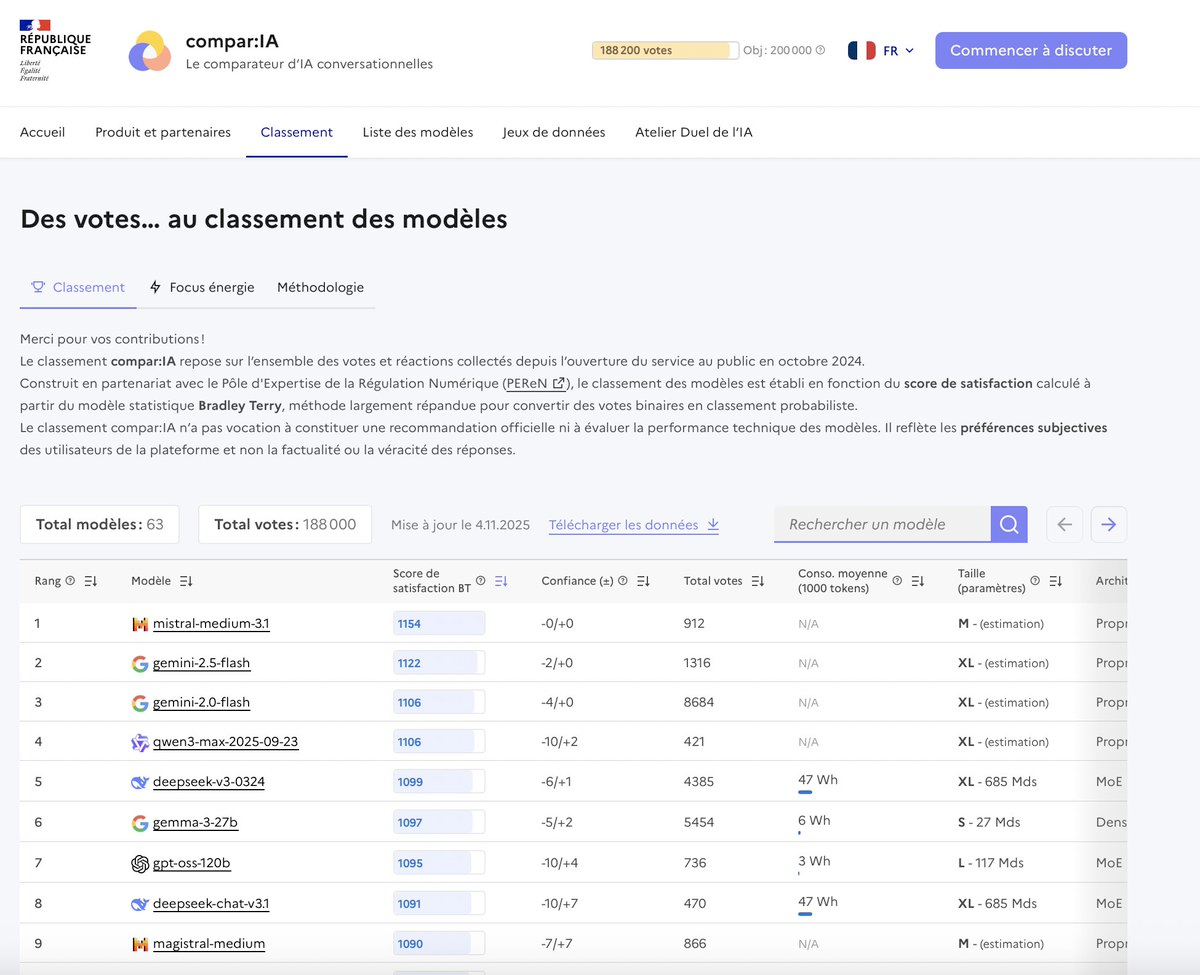The width and height of the screenshot is (1200, 975).
Task: Sort by Modèle column icon
Action: [186, 581]
